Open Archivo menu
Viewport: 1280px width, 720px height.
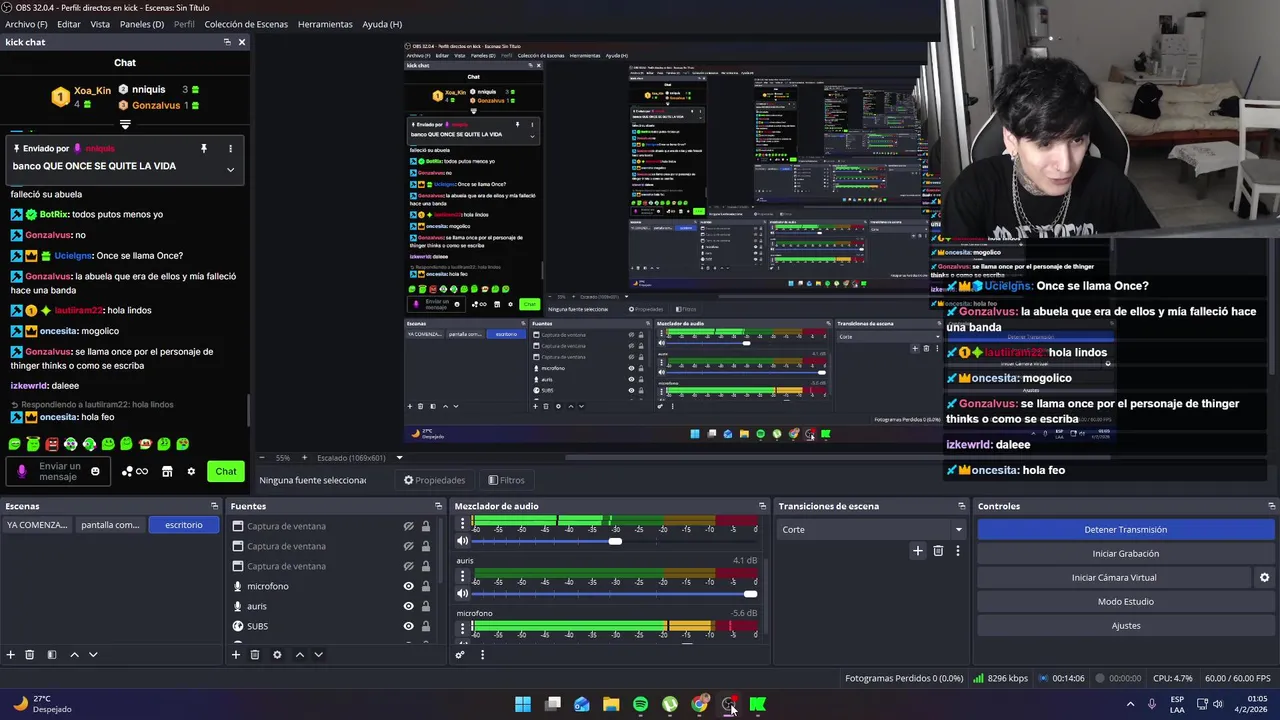point(26,24)
